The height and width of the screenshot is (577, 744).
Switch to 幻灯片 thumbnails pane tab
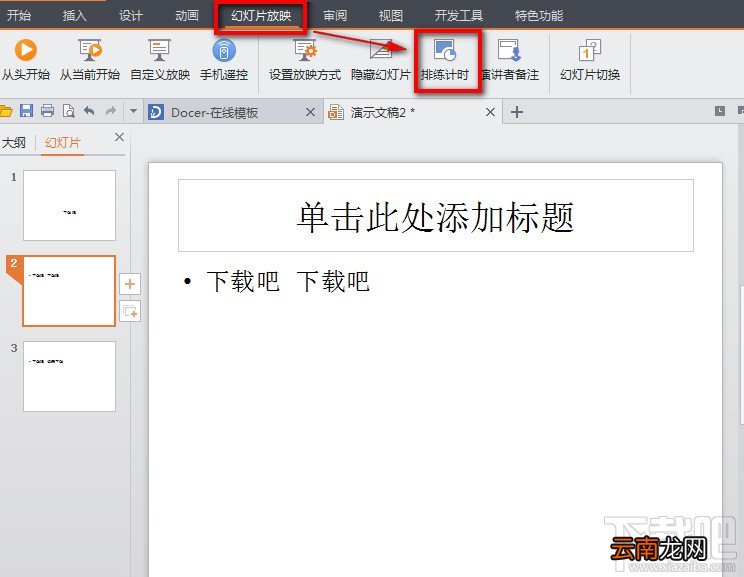[63, 142]
